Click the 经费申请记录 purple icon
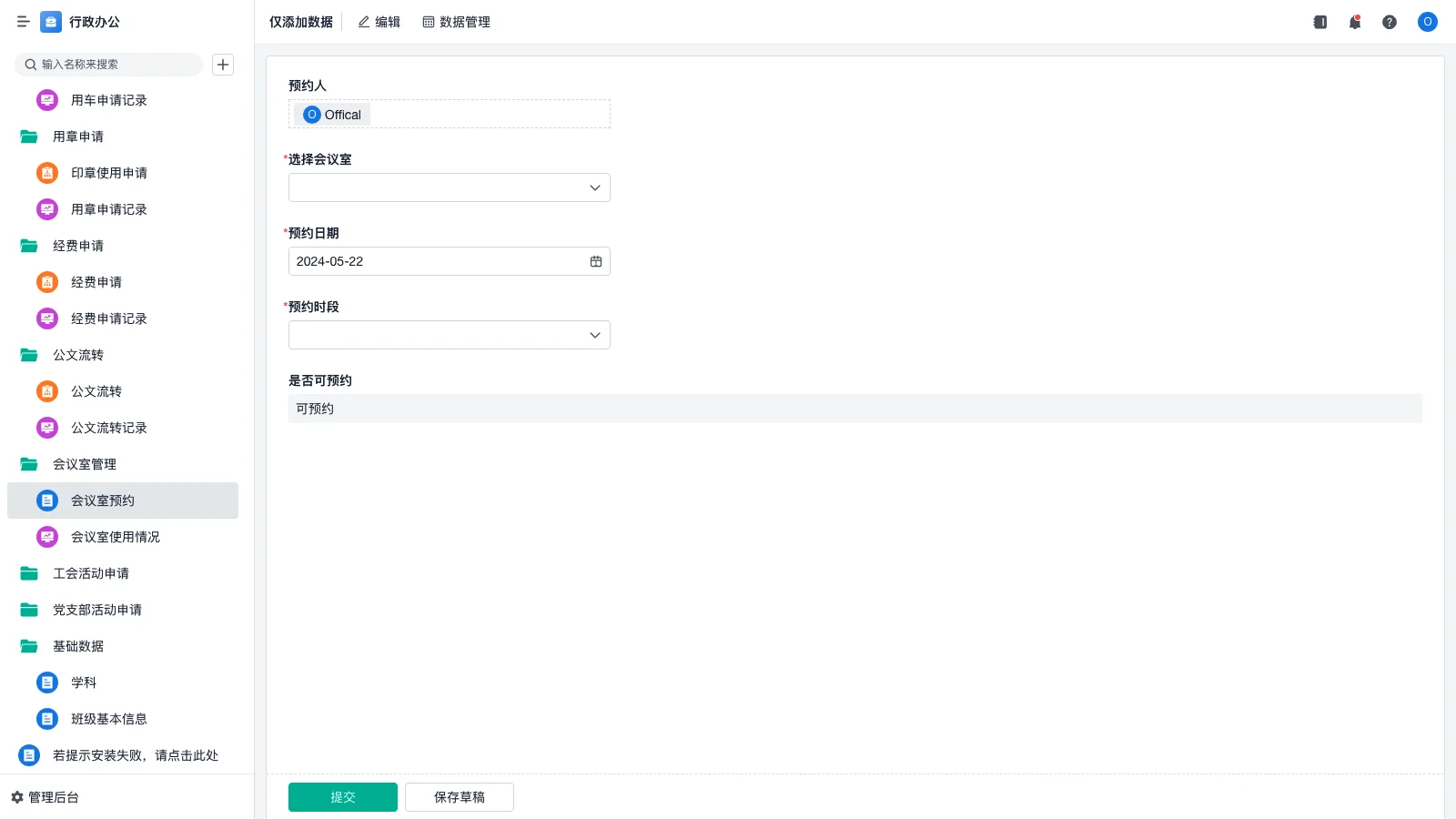This screenshot has width=1456, height=819. (47, 318)
